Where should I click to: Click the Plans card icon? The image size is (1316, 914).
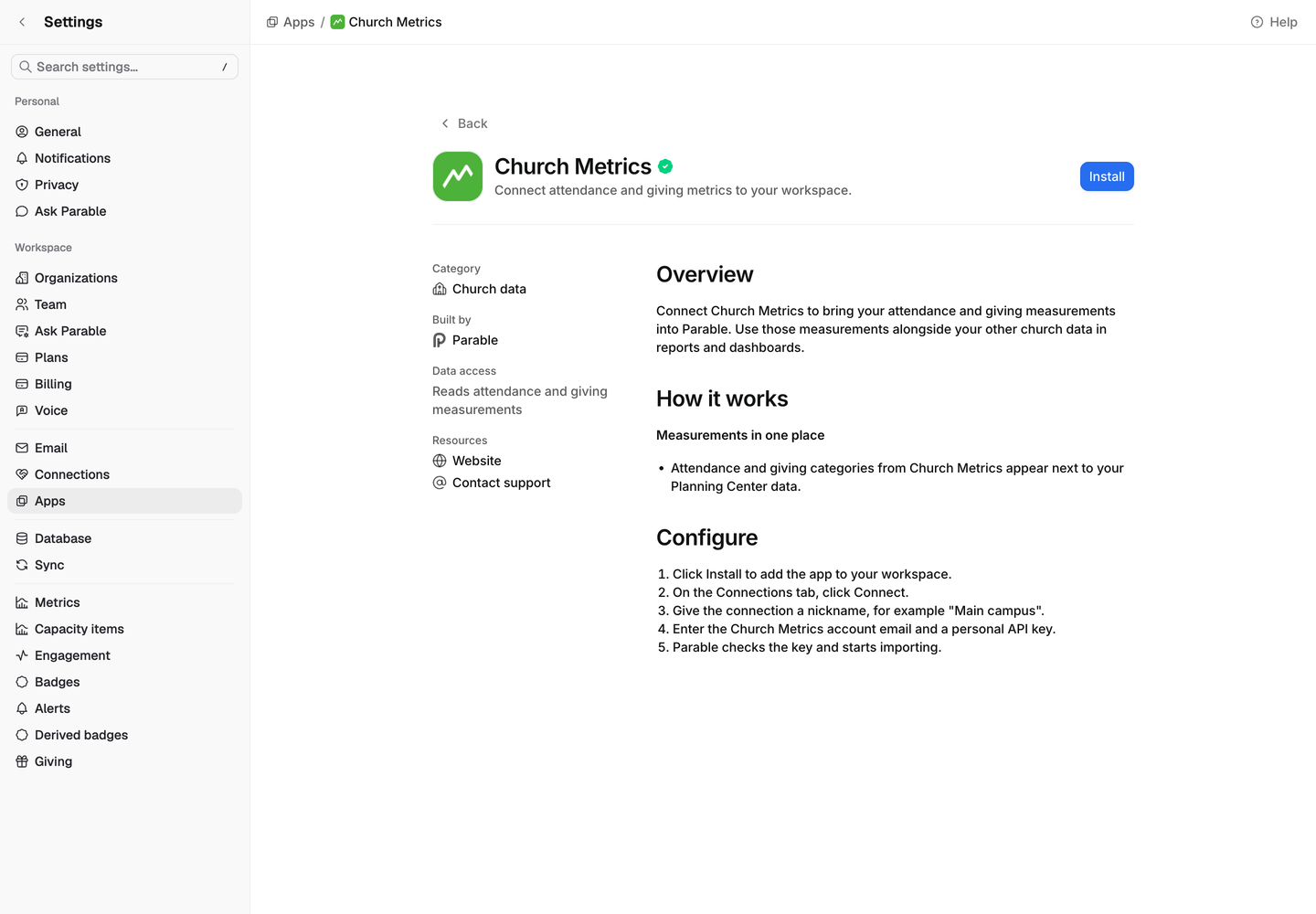(x=22, y=357)
